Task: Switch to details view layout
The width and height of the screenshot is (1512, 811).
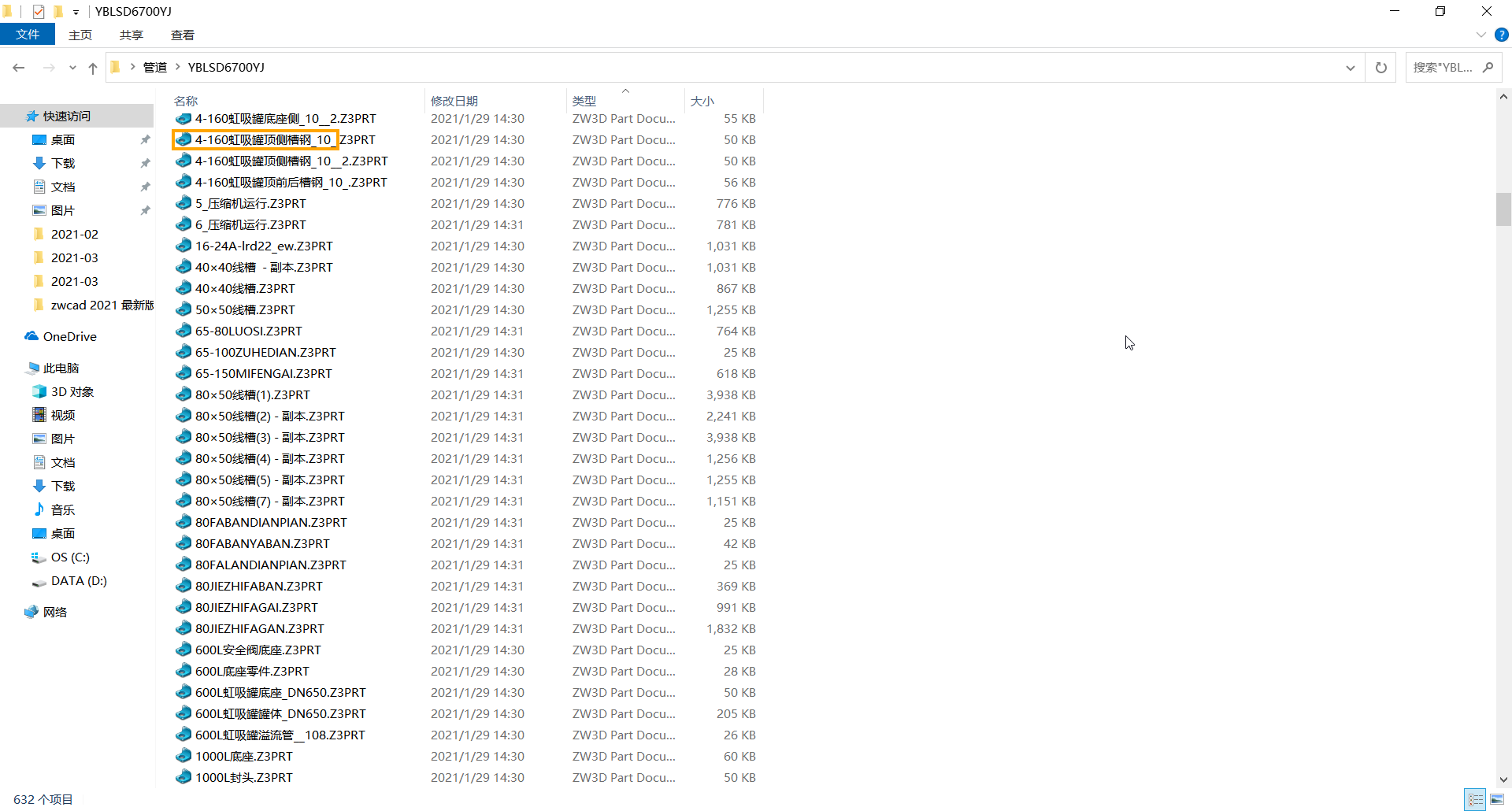Action: pos(1476,799)
